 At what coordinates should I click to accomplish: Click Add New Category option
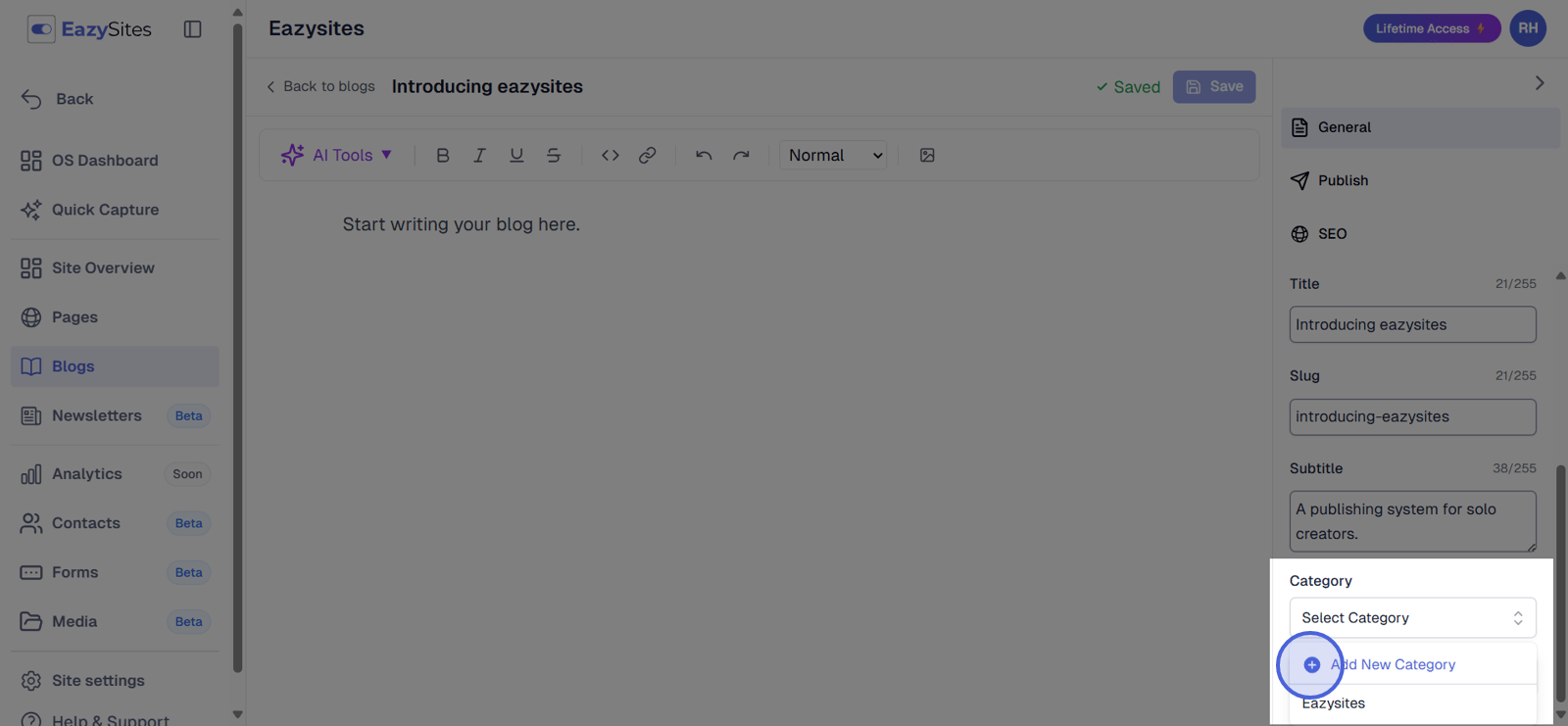point(1412,664)
